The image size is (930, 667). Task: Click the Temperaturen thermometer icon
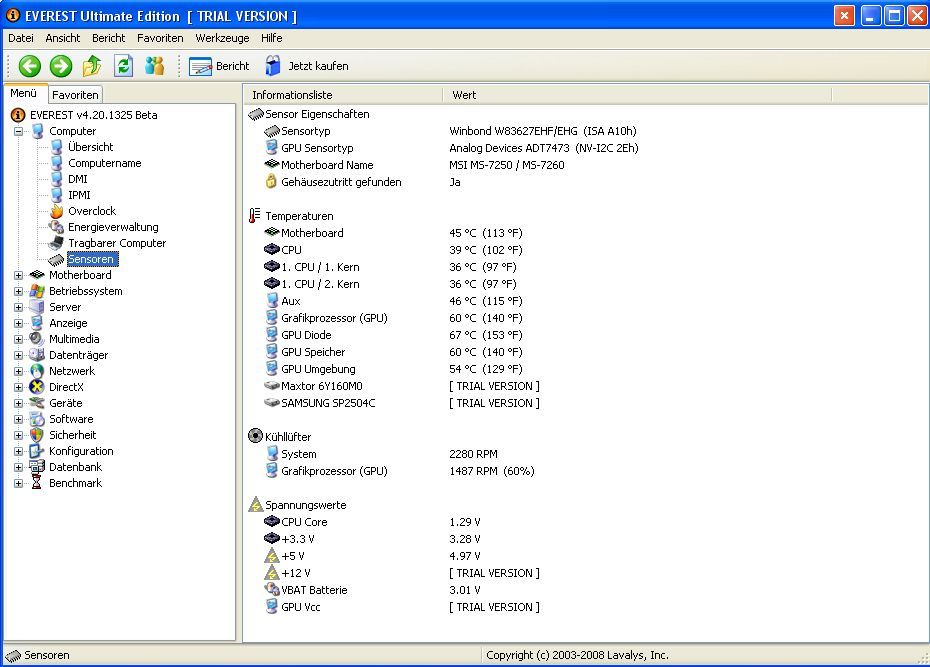coord(255,216)
